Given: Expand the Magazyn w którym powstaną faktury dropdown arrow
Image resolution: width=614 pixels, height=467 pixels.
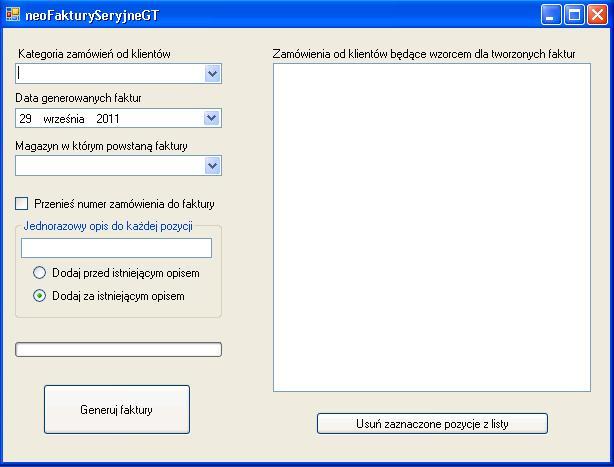Looking at the screenshot, I should (x=212, y=166).
